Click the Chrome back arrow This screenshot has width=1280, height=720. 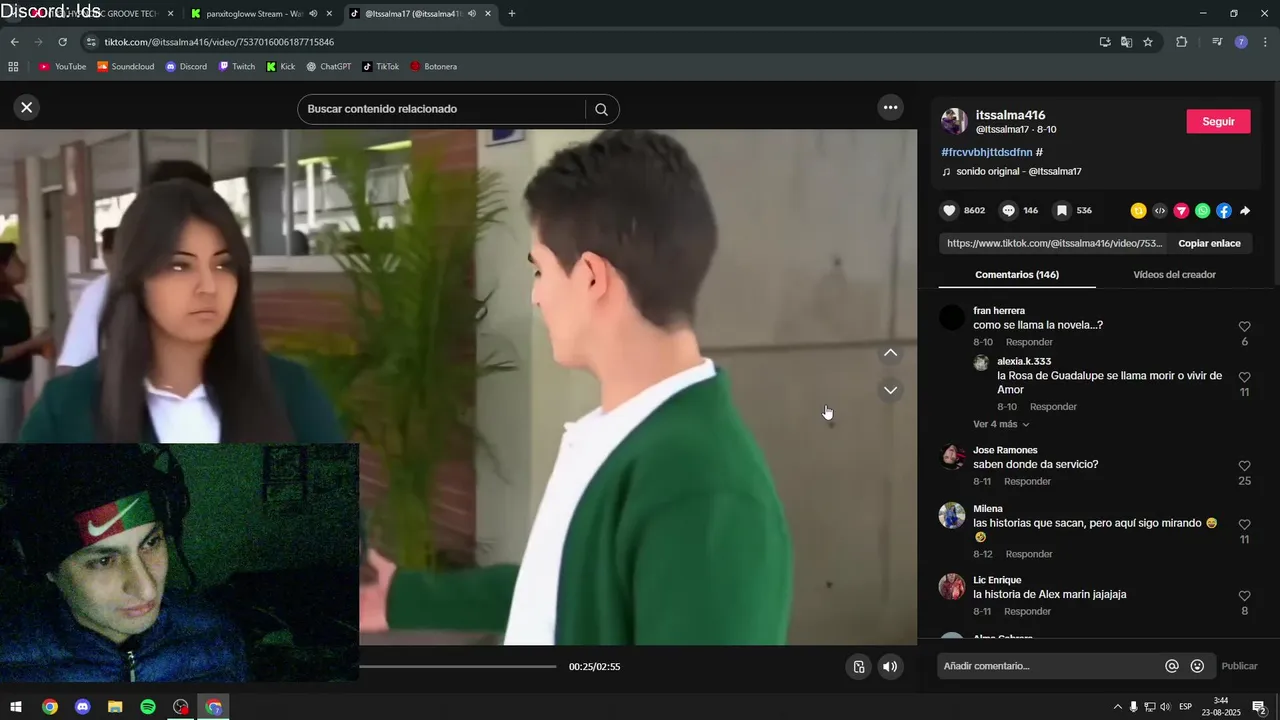(14, 42)
